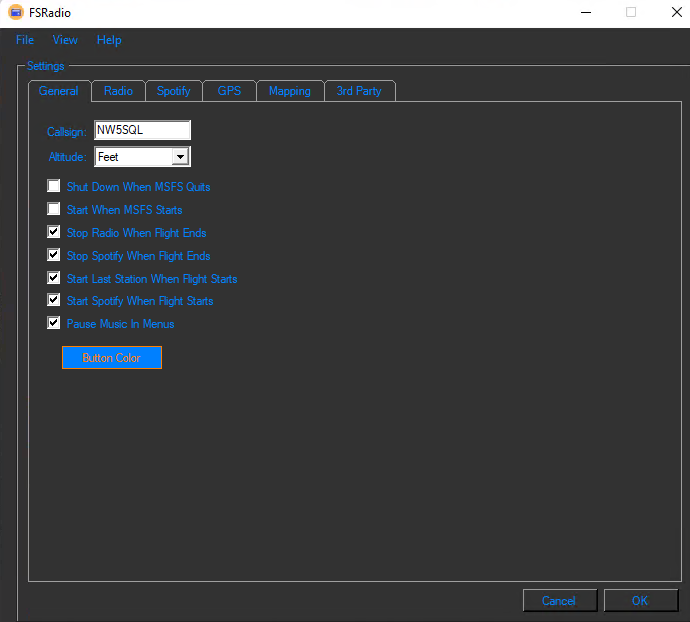Open the View menu

coord(65,40)
